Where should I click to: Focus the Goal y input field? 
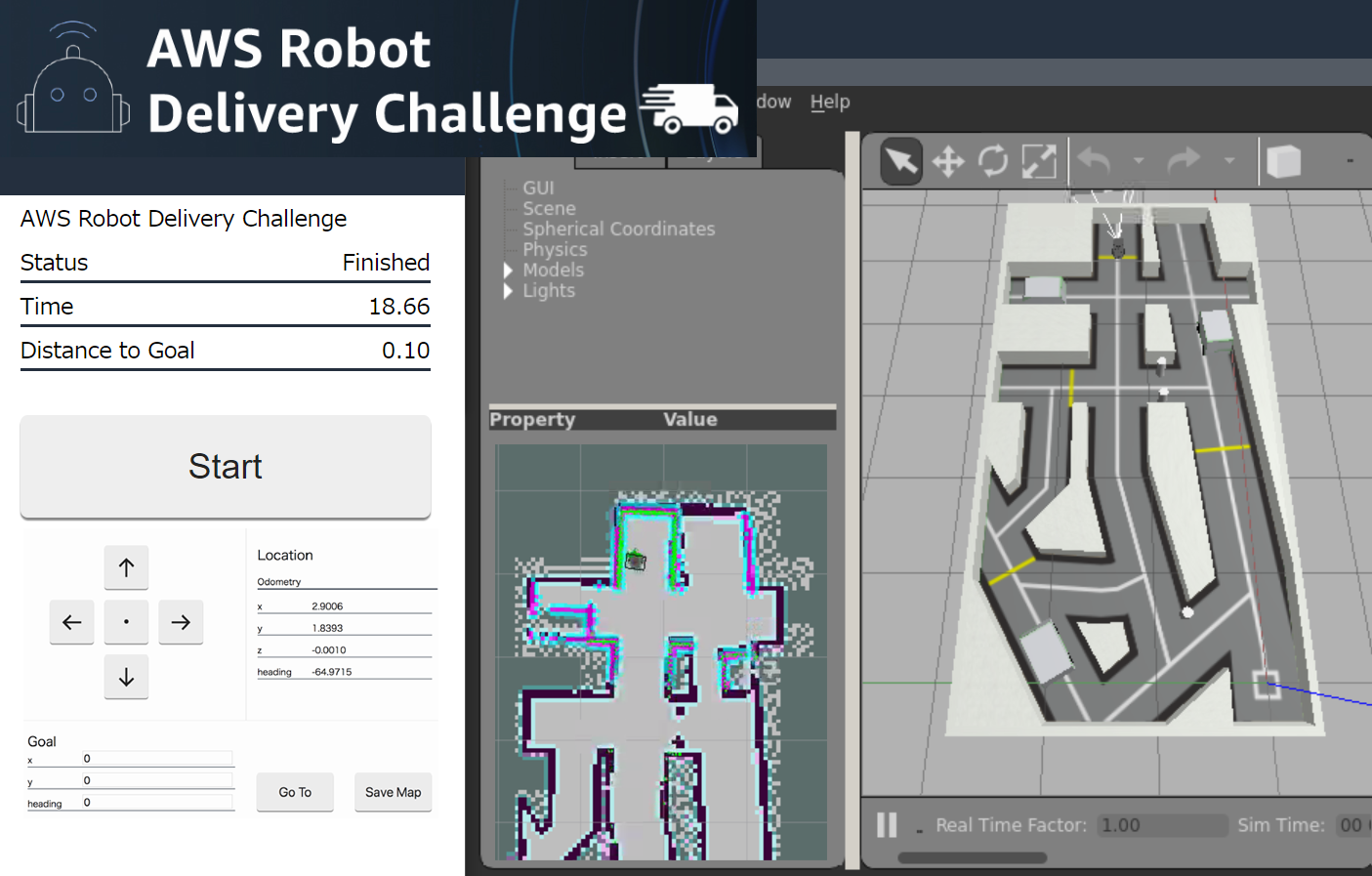(x=157, y=780)
